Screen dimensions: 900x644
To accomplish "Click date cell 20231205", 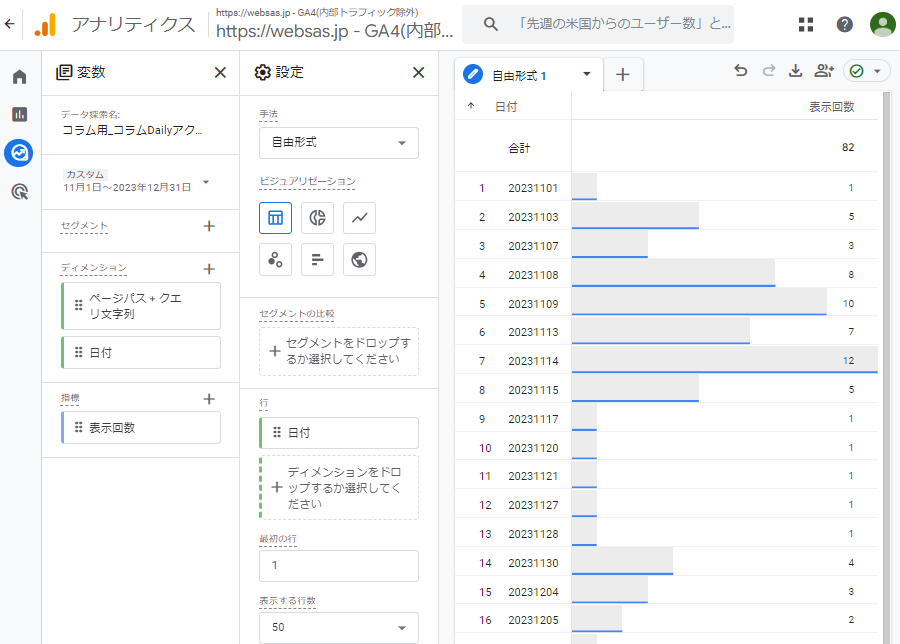I will [x=533, y=620].
